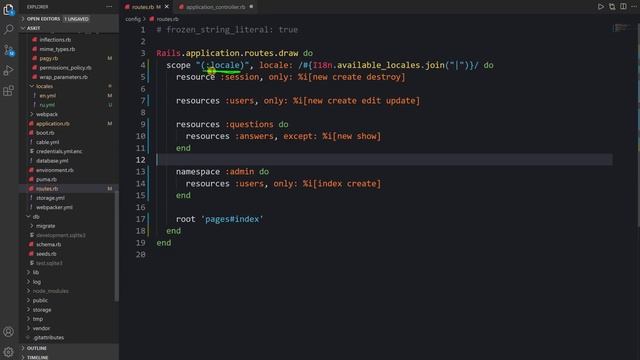This screenshot has width=640, height=360.
Task: Open the Accounts menu icon
Action: coord(9,332)
